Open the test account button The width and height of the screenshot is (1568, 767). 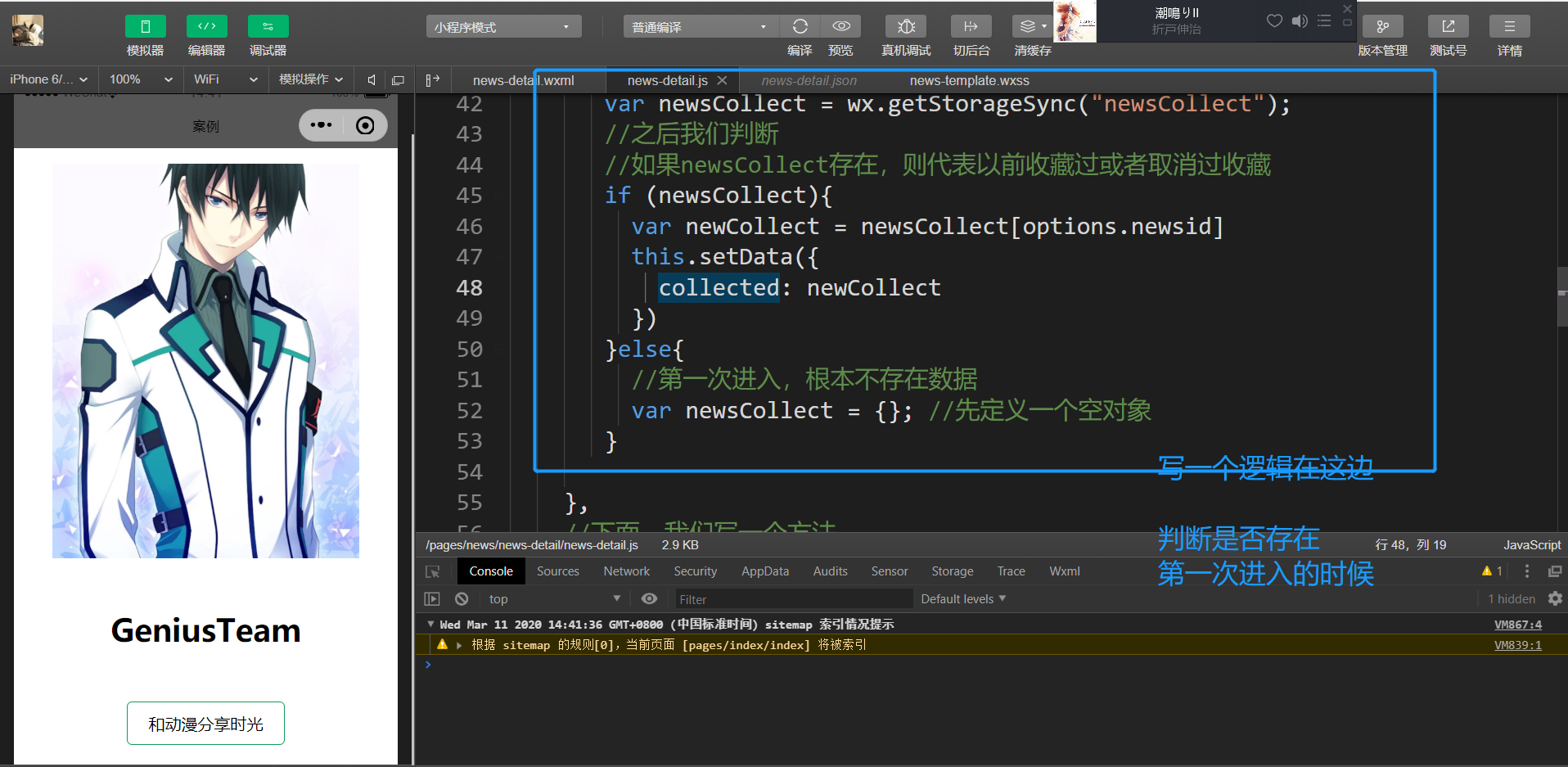[x=1448, y=26]
